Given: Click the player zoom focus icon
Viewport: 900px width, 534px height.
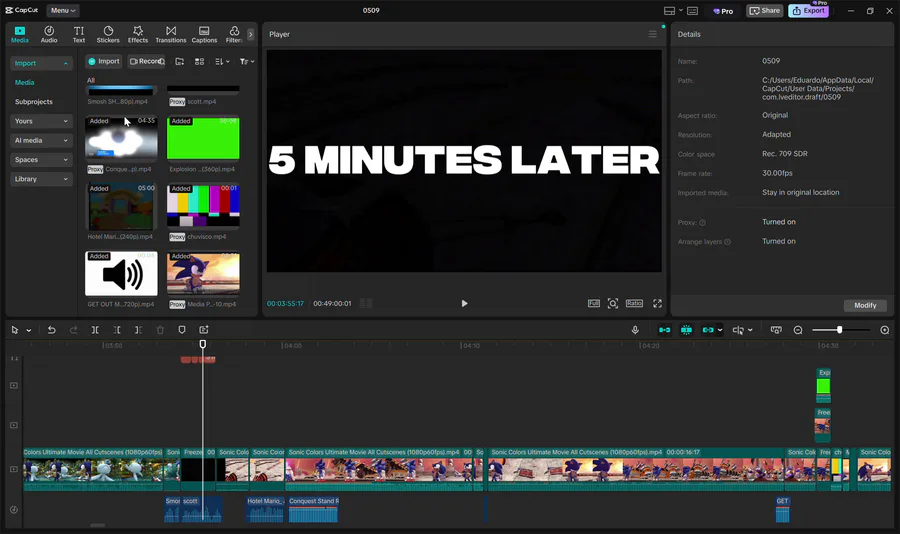Looking at the screenshot, I should point(613,303).
